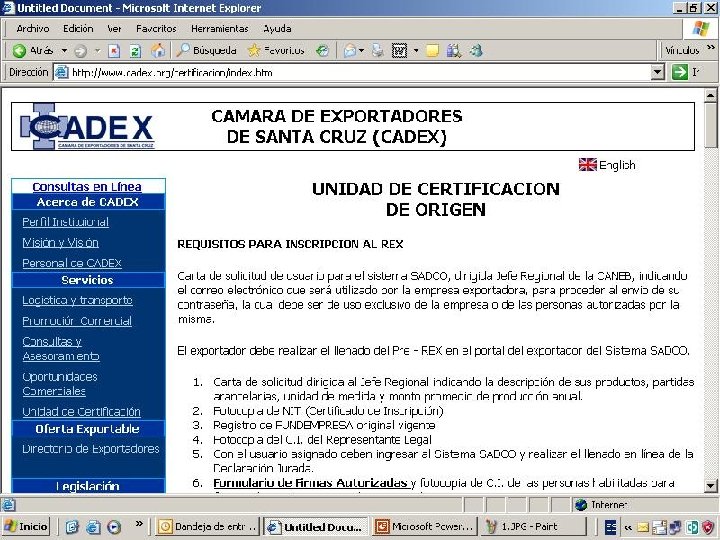720x540 pixels.
Task: Click the green Ir go button
Action: coord(680,73)
